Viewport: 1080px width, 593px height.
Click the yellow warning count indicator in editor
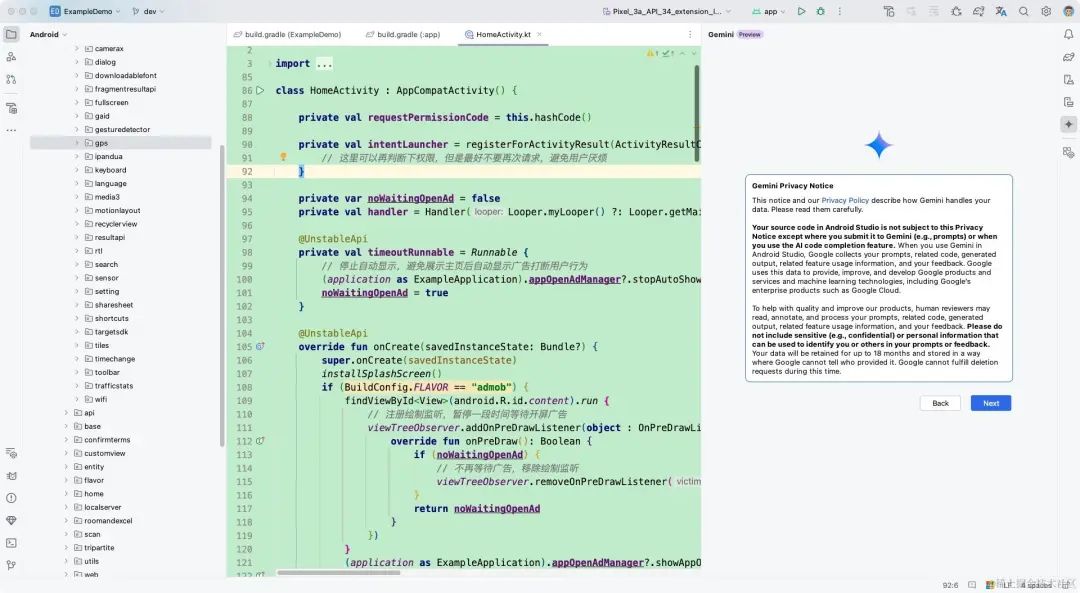(652, 53)
